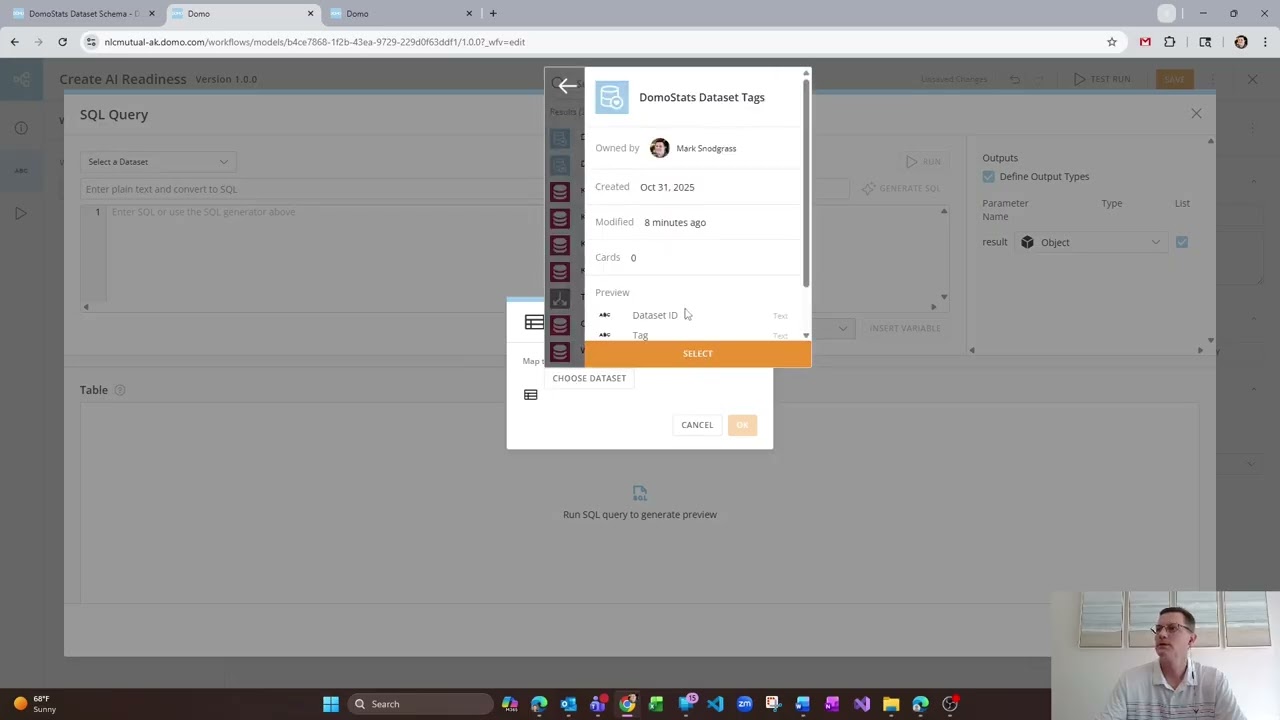Click the undo arrow in workflow header
The width and height of the screenshot is (1280, 720).
point(1014,79)
